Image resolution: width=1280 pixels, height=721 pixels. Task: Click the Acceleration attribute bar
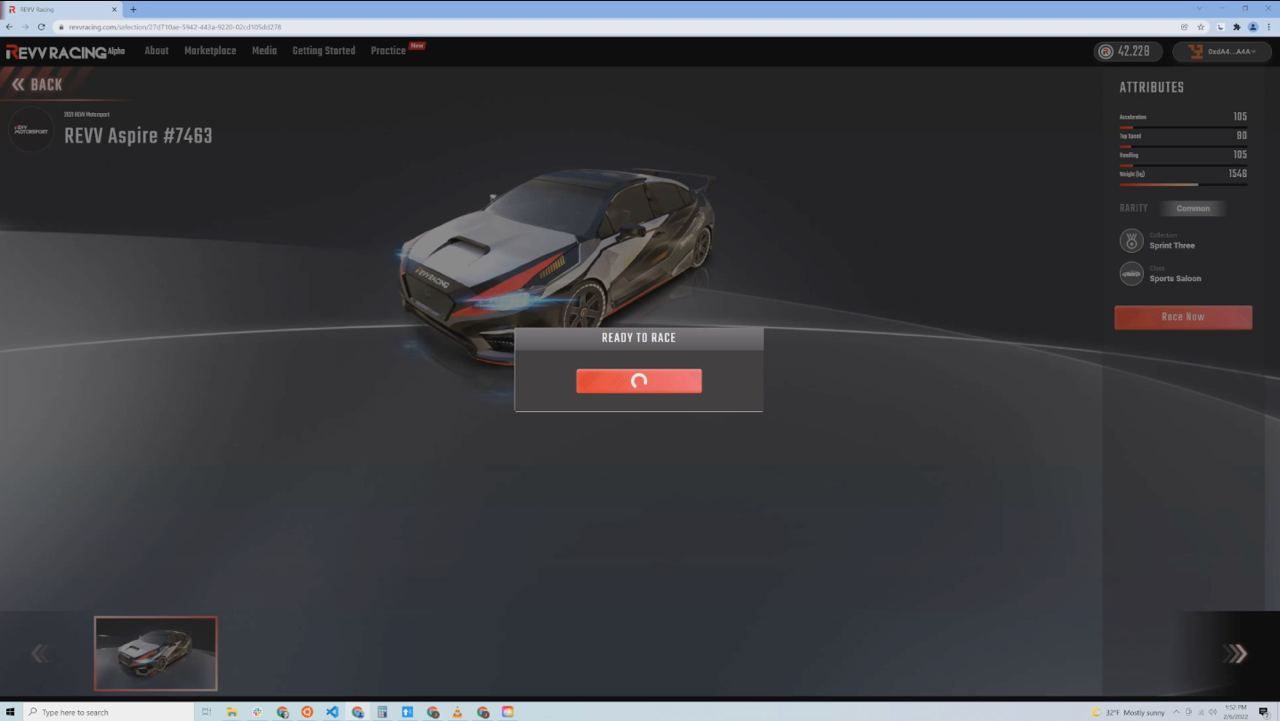tap(1183, 127)
